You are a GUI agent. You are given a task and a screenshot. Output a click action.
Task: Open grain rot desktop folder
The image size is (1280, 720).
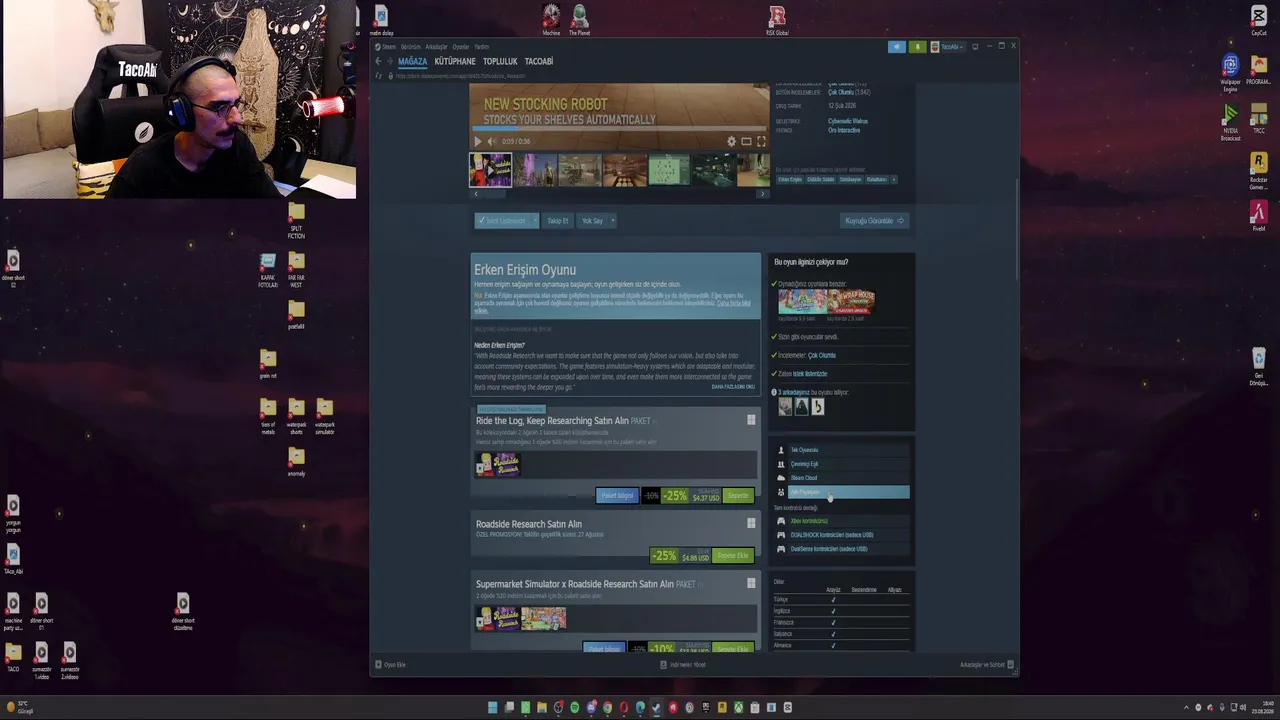(267, 363)
